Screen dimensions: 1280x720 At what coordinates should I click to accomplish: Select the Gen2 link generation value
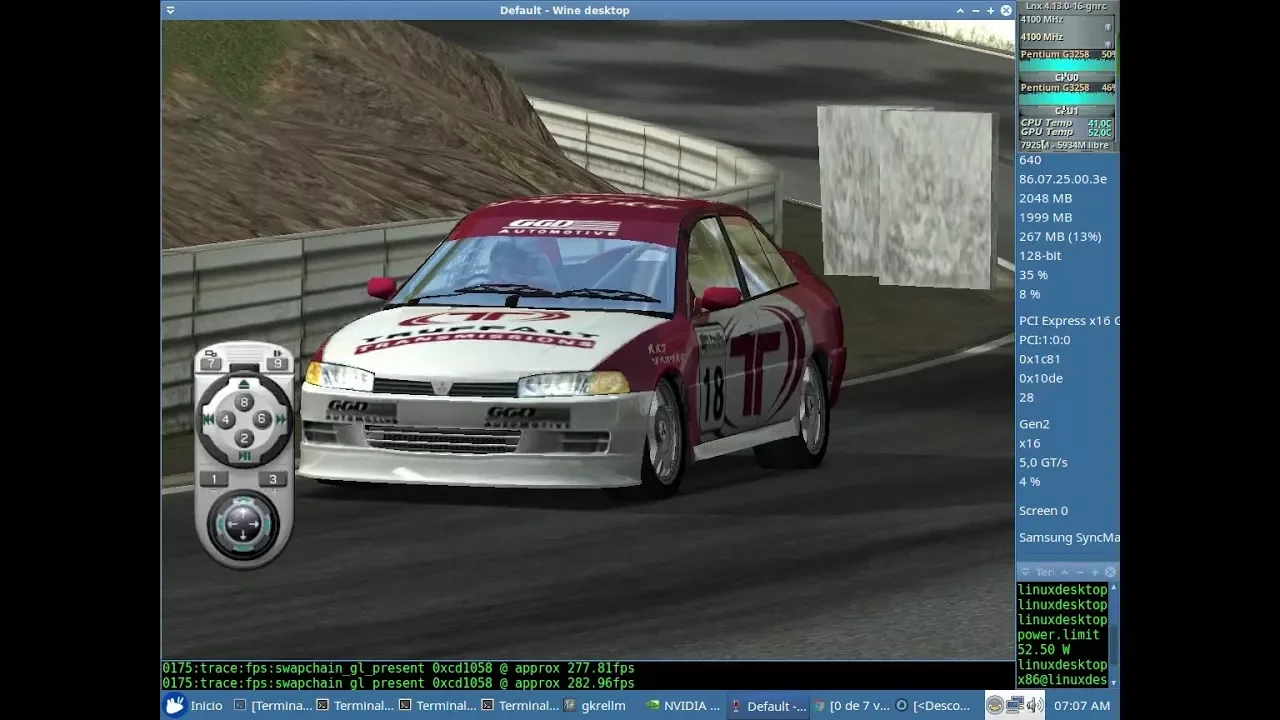(1034, 424)
